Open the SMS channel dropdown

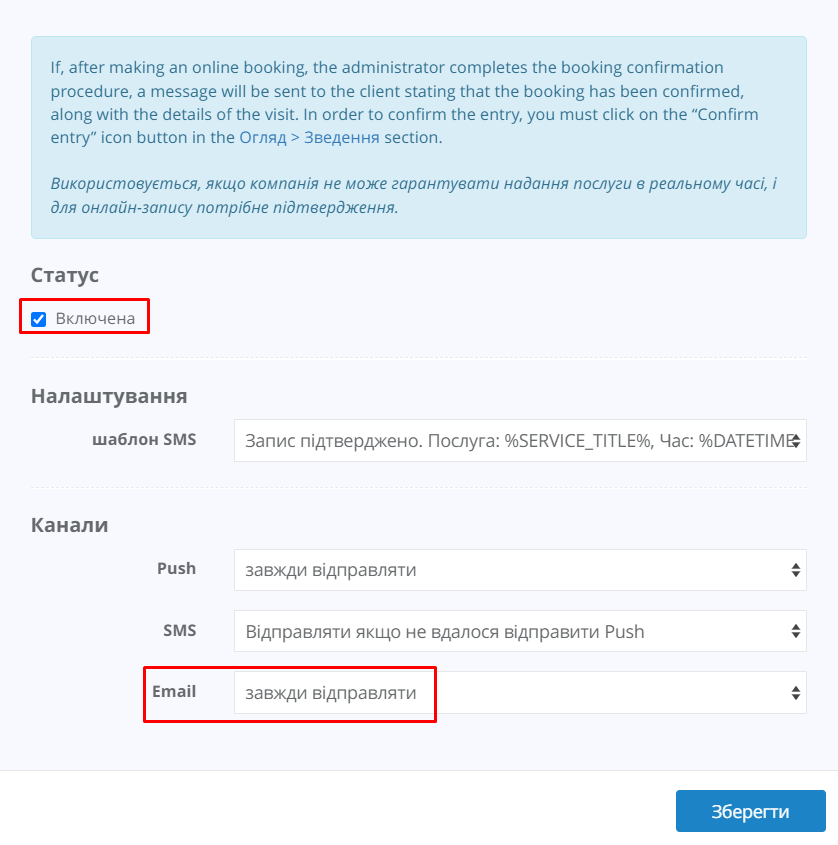tap(520, 632)
